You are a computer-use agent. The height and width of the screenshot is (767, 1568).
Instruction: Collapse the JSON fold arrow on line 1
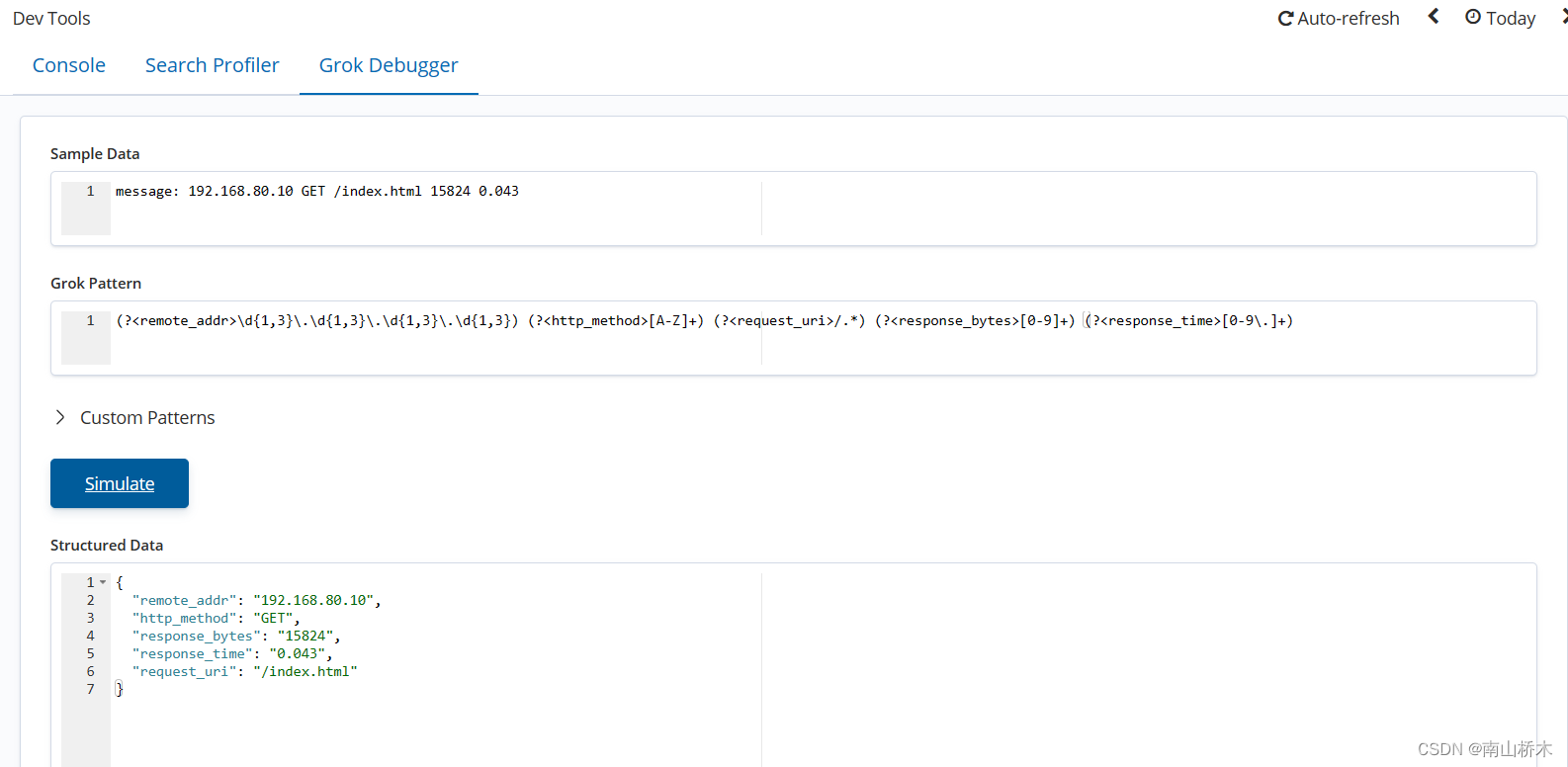tap(103, 582)
